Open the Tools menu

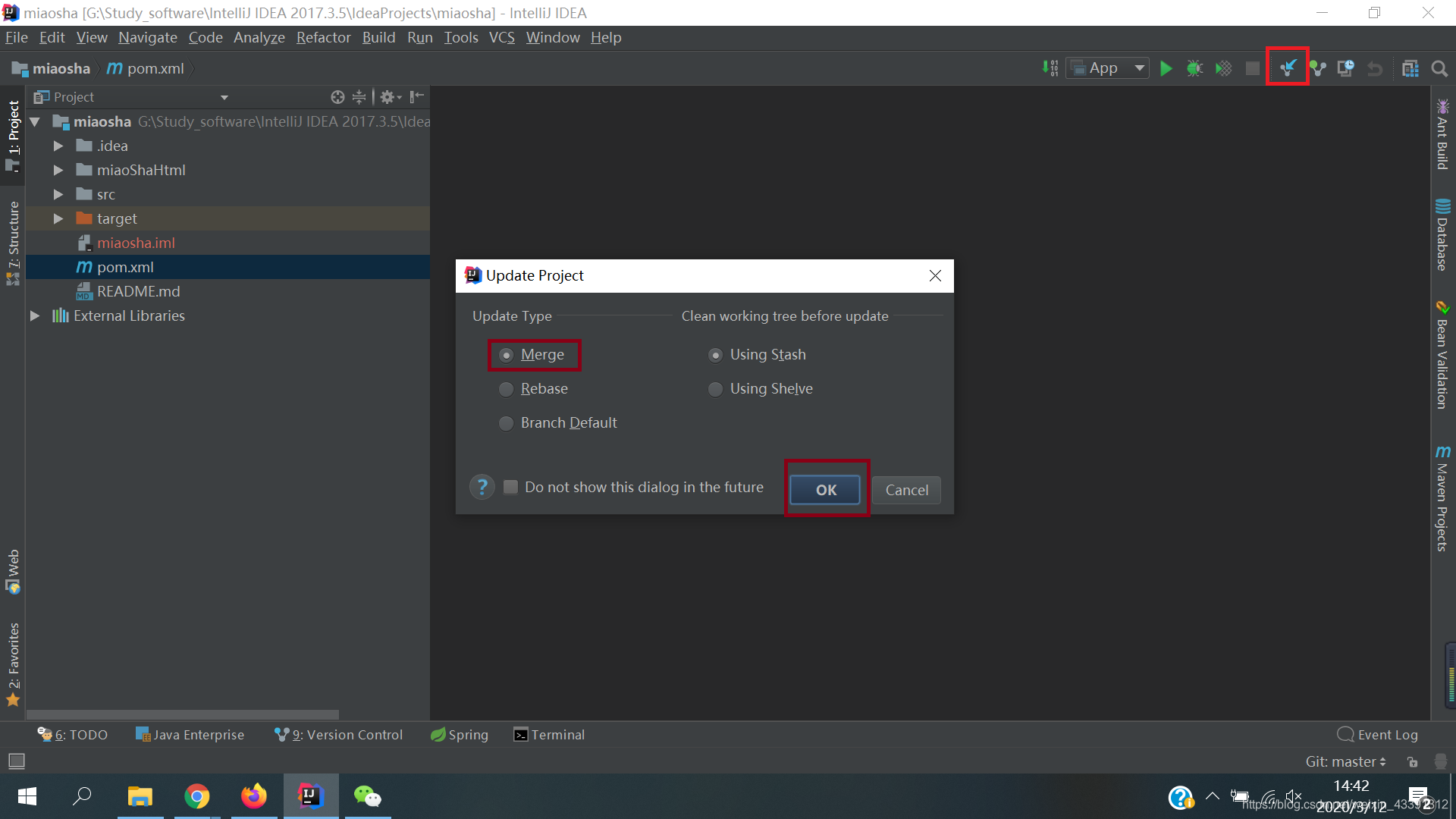(x=461, y=37)
